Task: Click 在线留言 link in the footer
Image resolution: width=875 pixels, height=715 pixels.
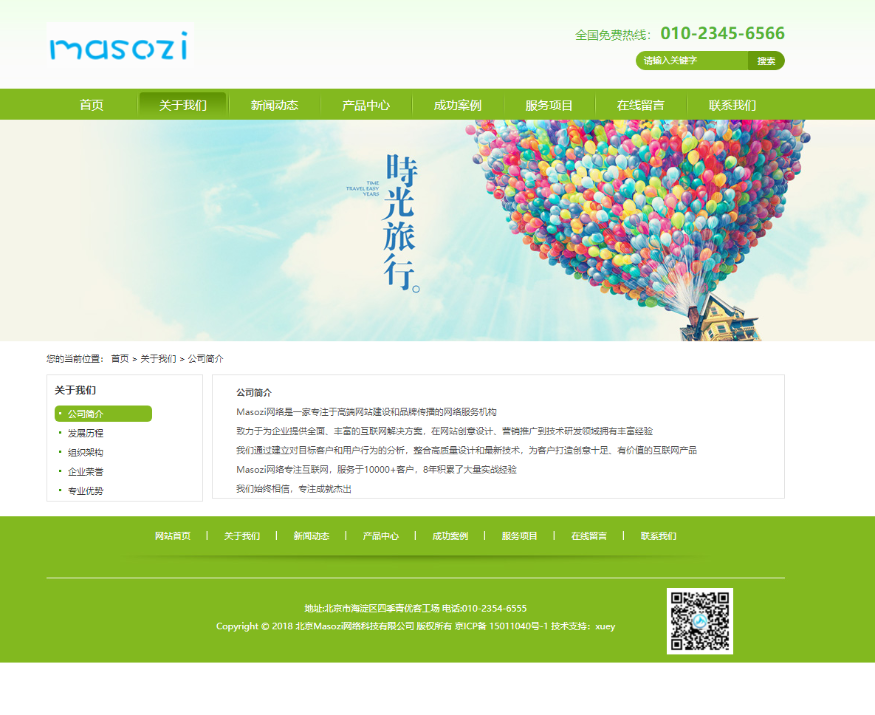Action: coord(589,536)
